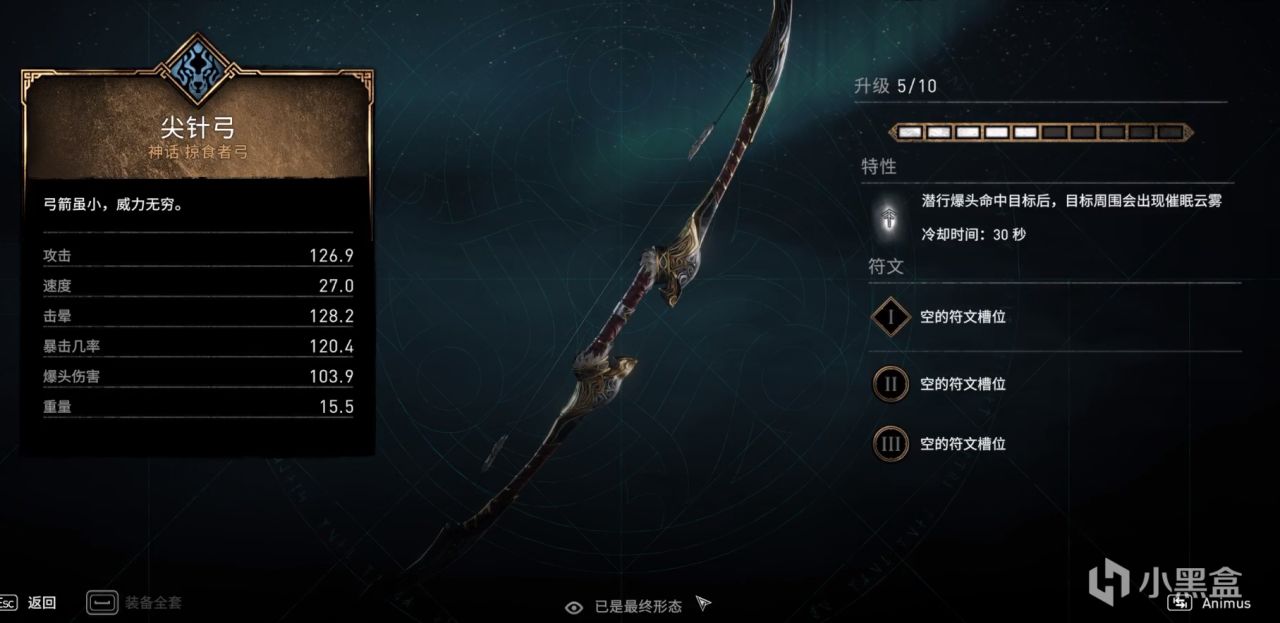Select the 暴击几率 120.4 stat row
This screenshot has height=623, width=1280.
click(x=198, y=347)
